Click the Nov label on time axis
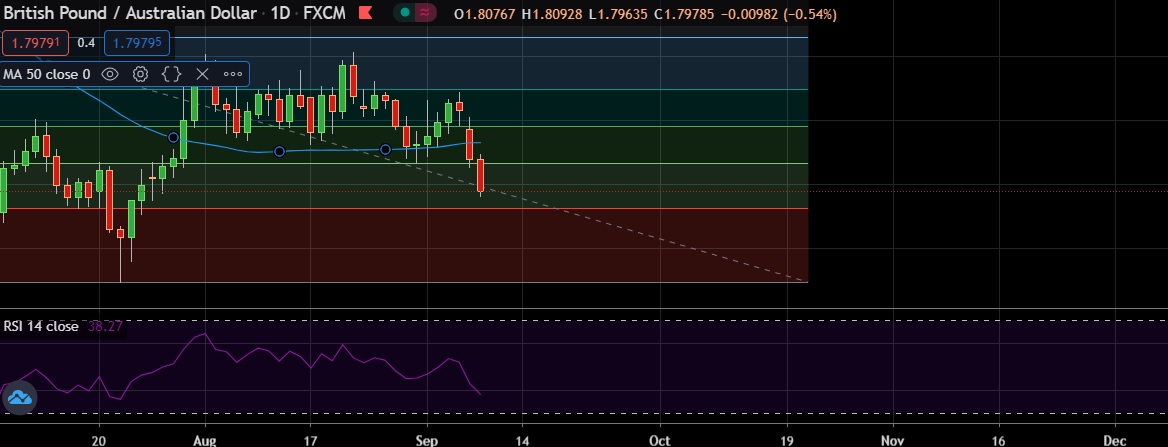1168x447 pixels. click(892, 441)
